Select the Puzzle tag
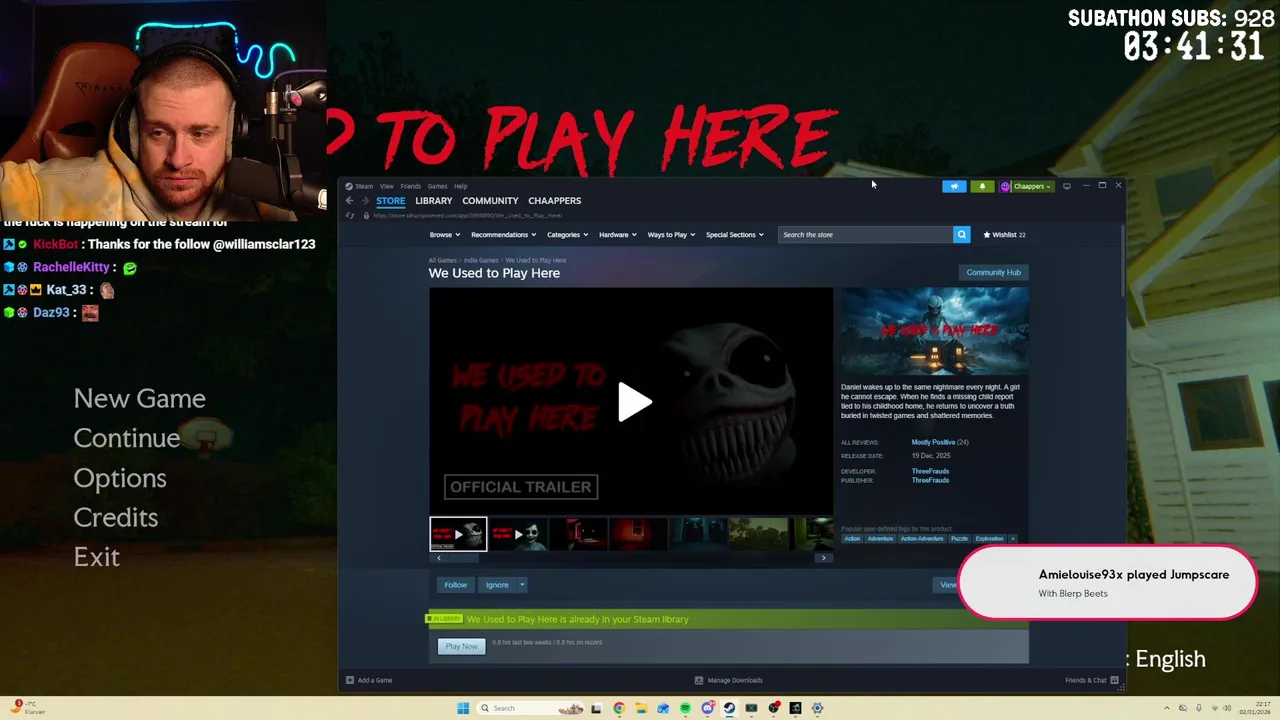This screenshot has height=720, width=1280. [x=959, y=539]
